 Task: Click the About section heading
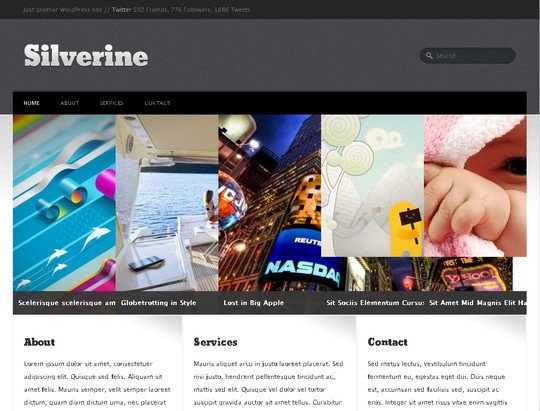point(39,342)
